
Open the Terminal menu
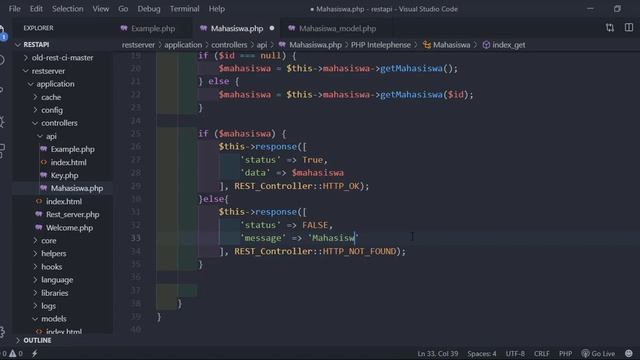pos(184,9)
